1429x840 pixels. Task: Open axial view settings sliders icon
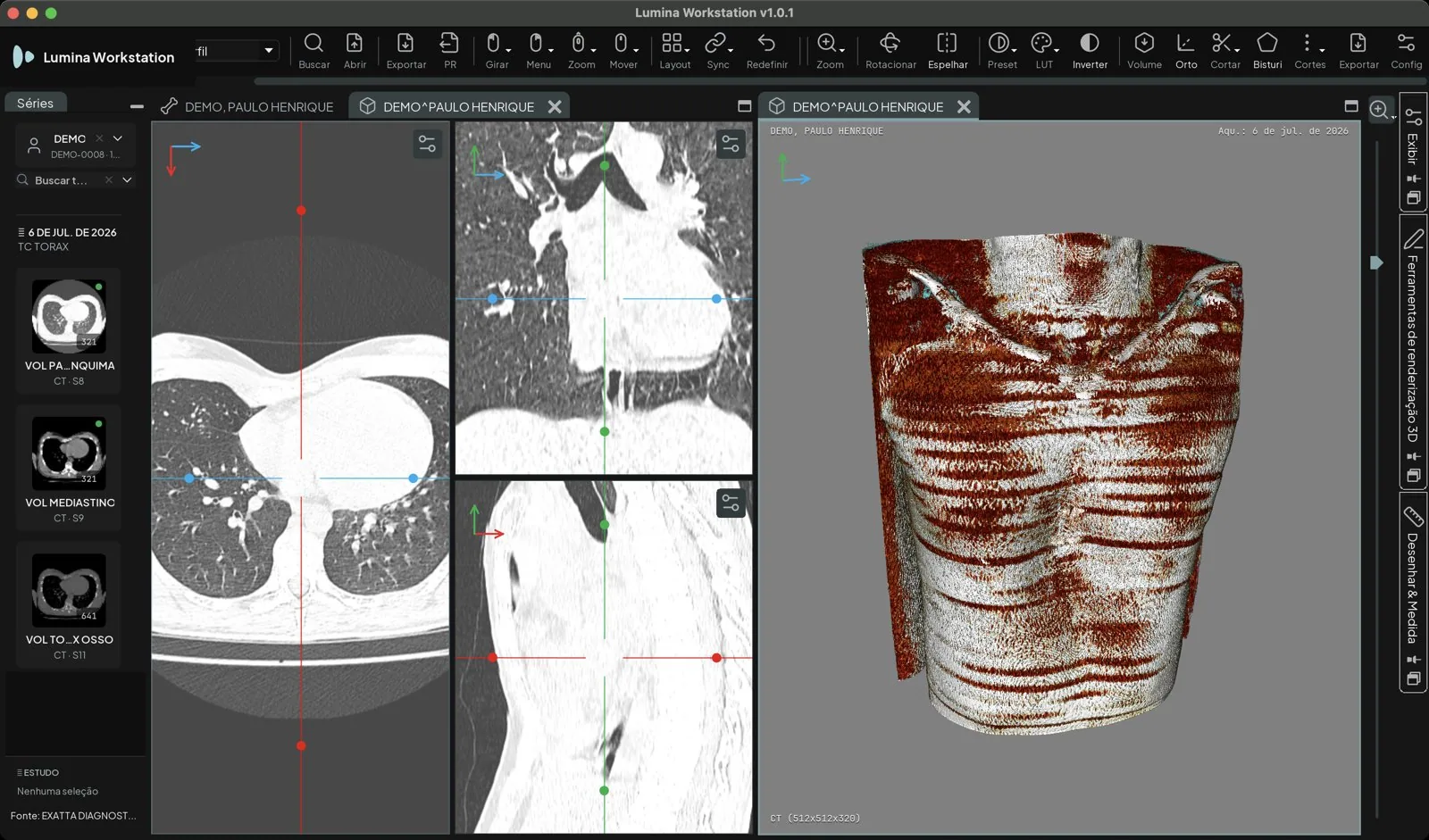(x=427, y=144)
